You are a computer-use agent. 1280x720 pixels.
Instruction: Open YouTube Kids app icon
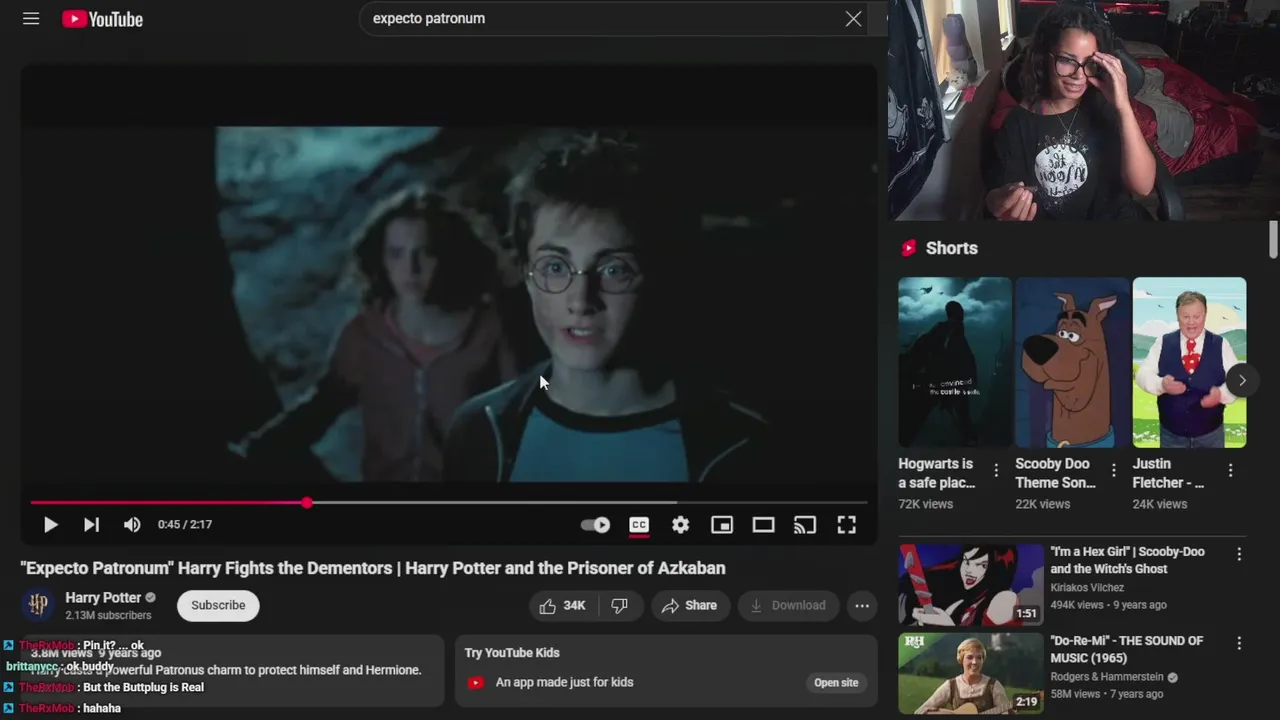pos(476,683)
